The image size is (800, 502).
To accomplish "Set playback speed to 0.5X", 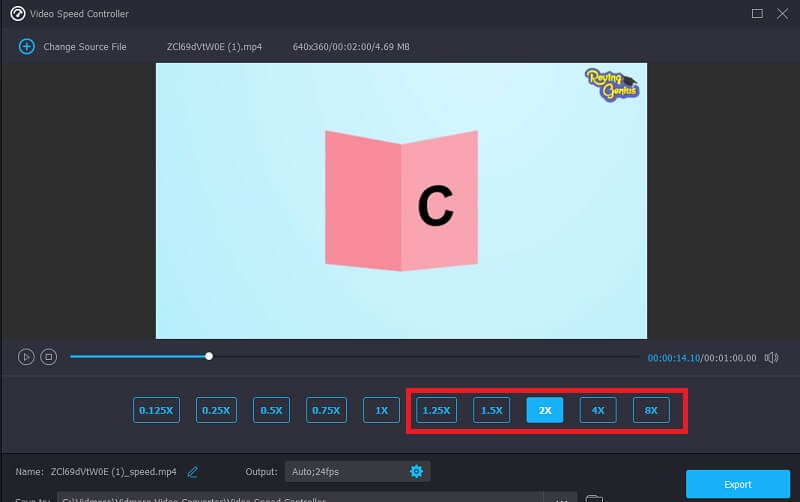I will 271,410.
